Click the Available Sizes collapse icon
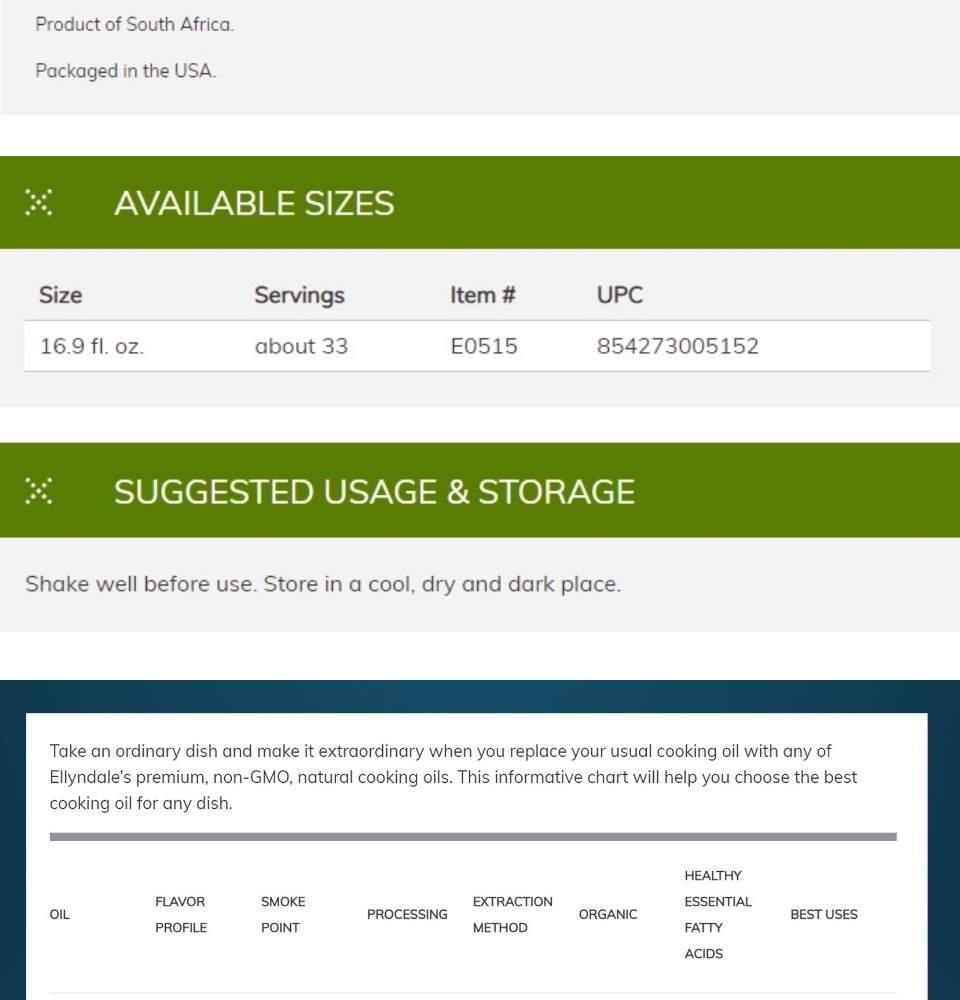960x1000 pixels. point(38,203)
